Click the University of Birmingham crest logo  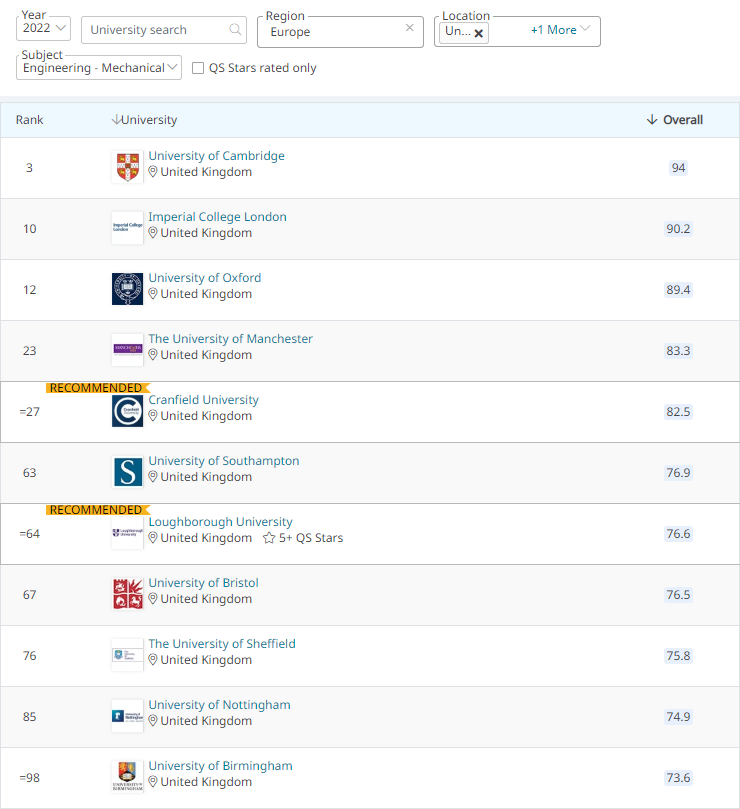tap(127, 777)
